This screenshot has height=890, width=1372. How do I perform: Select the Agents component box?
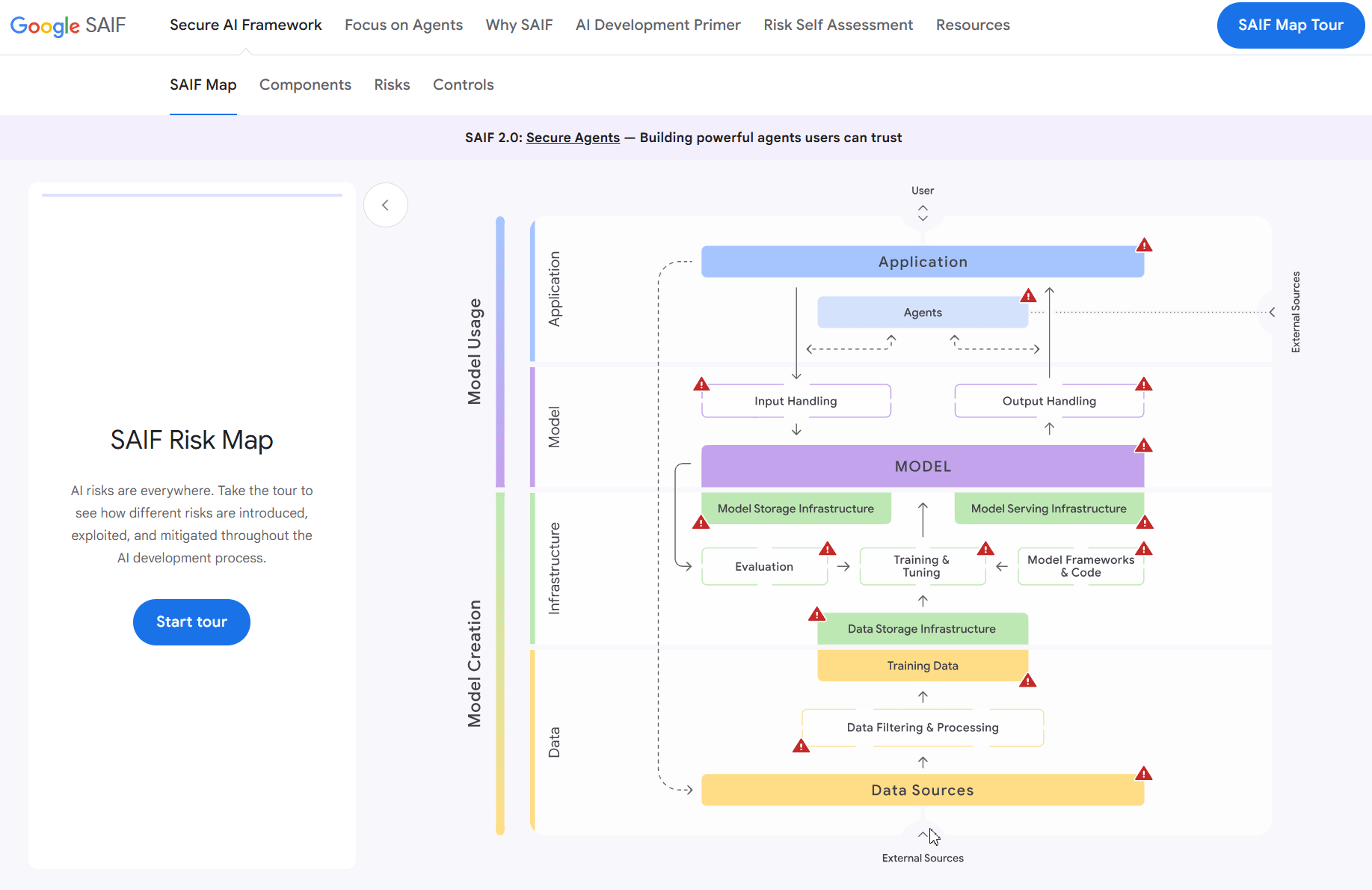tap(923, 313)
